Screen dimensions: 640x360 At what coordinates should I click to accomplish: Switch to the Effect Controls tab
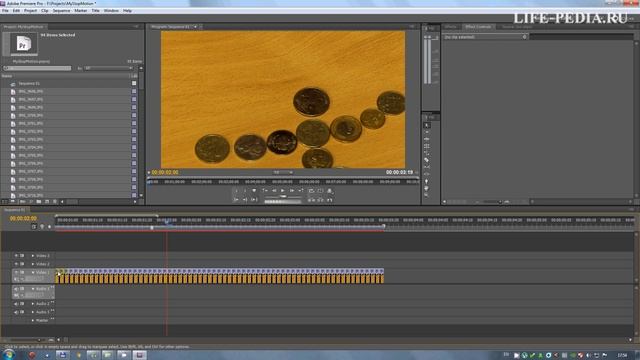478,27
